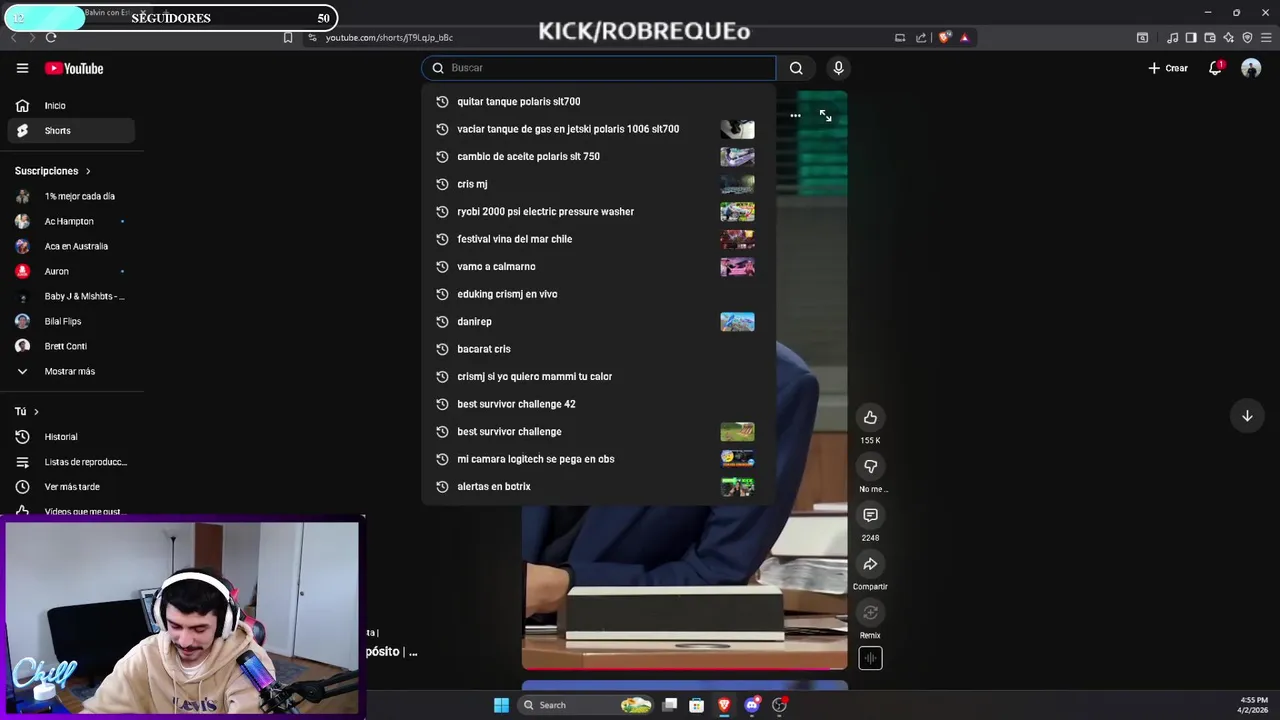Open Brave VPN shield icon
The height and width of the screenshot is (720, 1280).
point(1247,38)
